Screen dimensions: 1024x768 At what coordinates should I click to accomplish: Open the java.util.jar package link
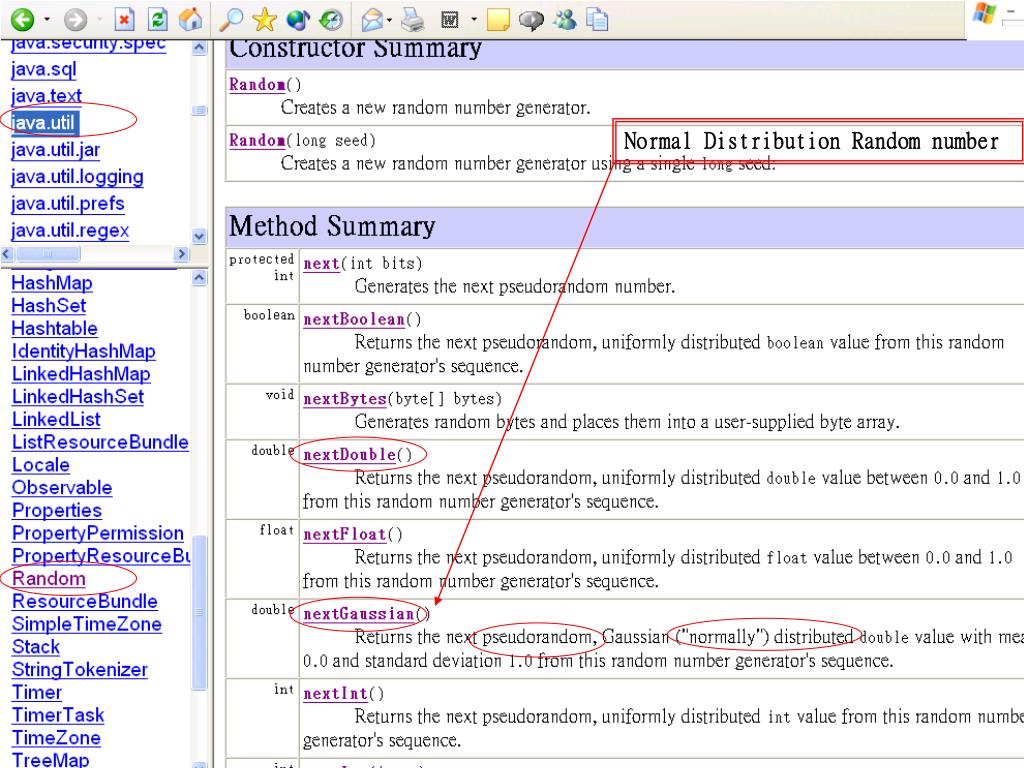(x=56, y=150)
